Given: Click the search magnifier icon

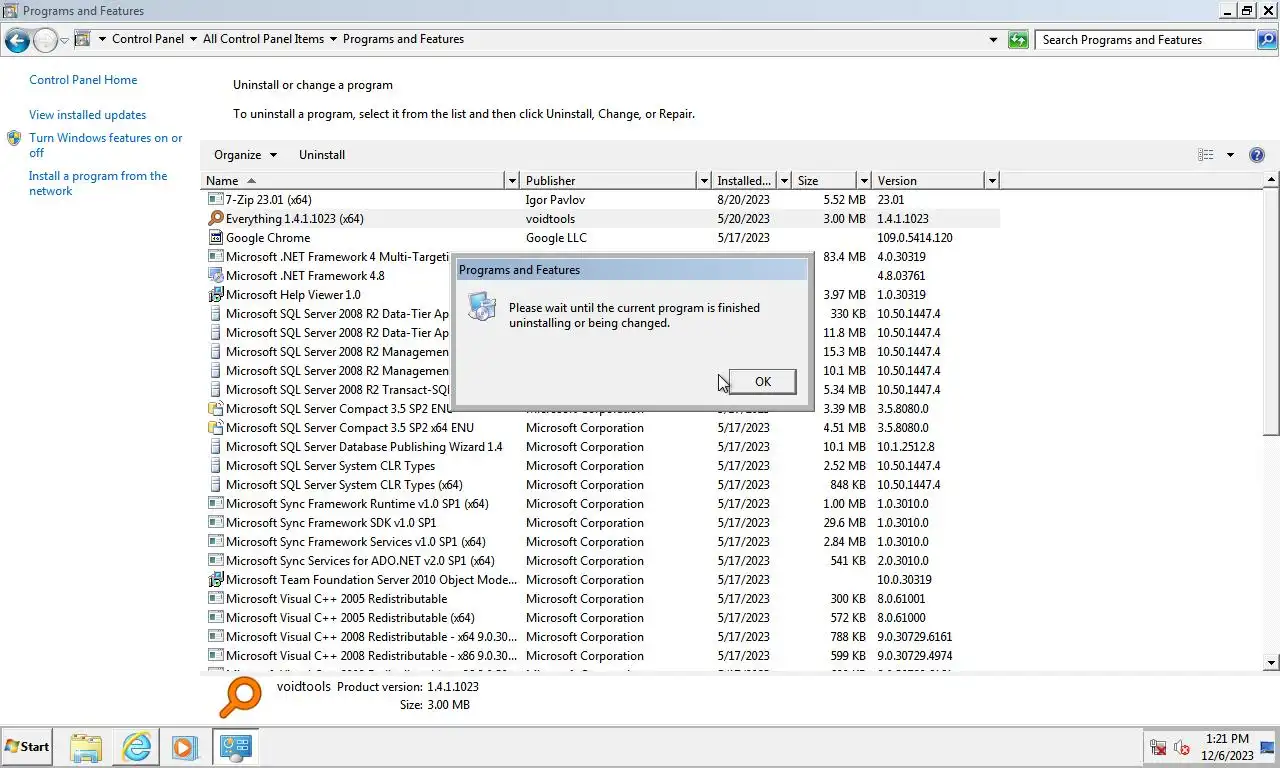Looking at the screenshot, I should tap(1267, 40).
